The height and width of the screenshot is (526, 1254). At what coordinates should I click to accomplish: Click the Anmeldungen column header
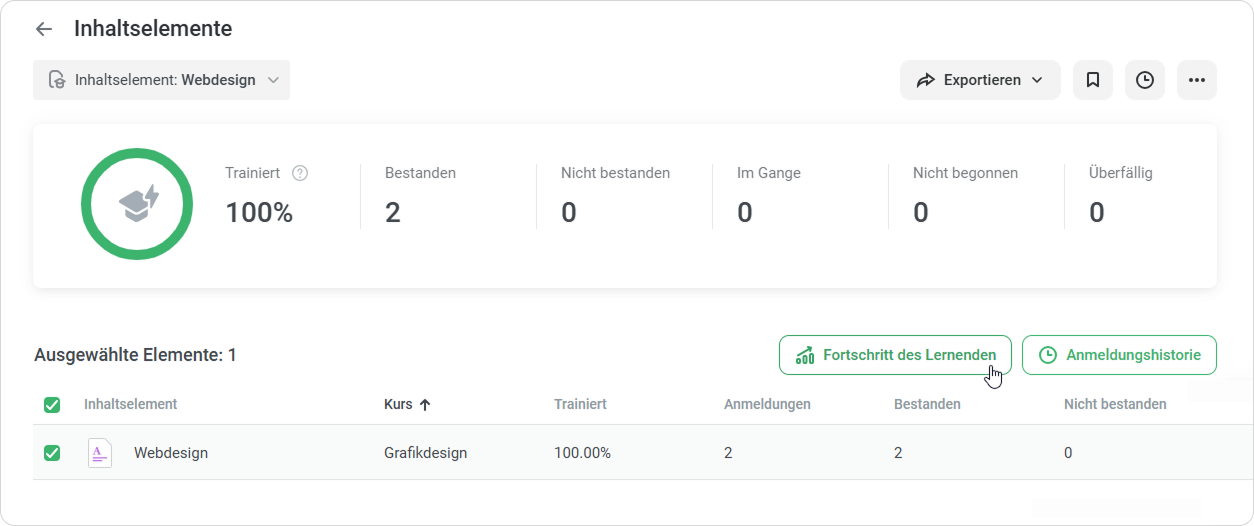tap(767, 404)
